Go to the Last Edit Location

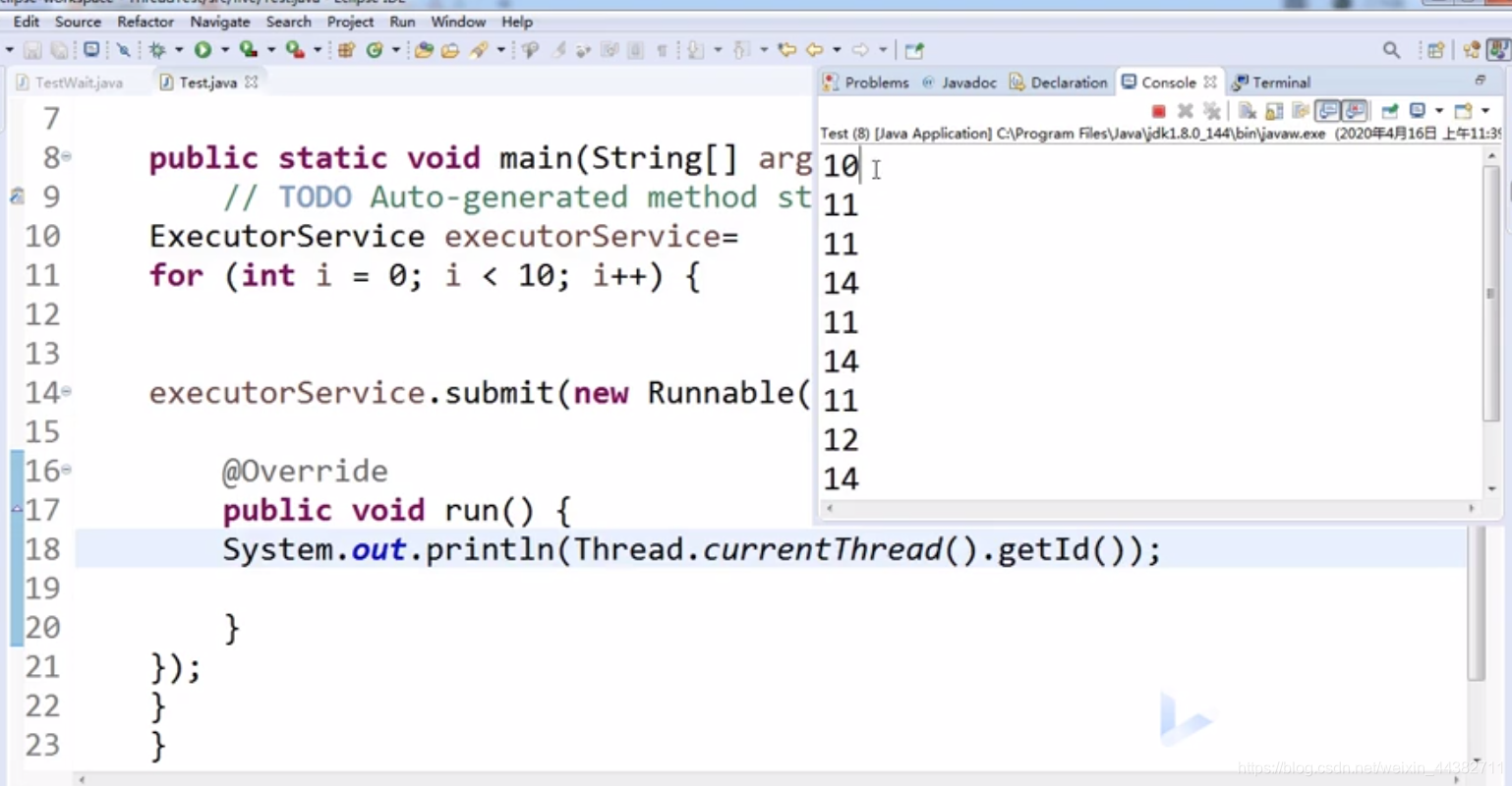[x=787, y=50]
